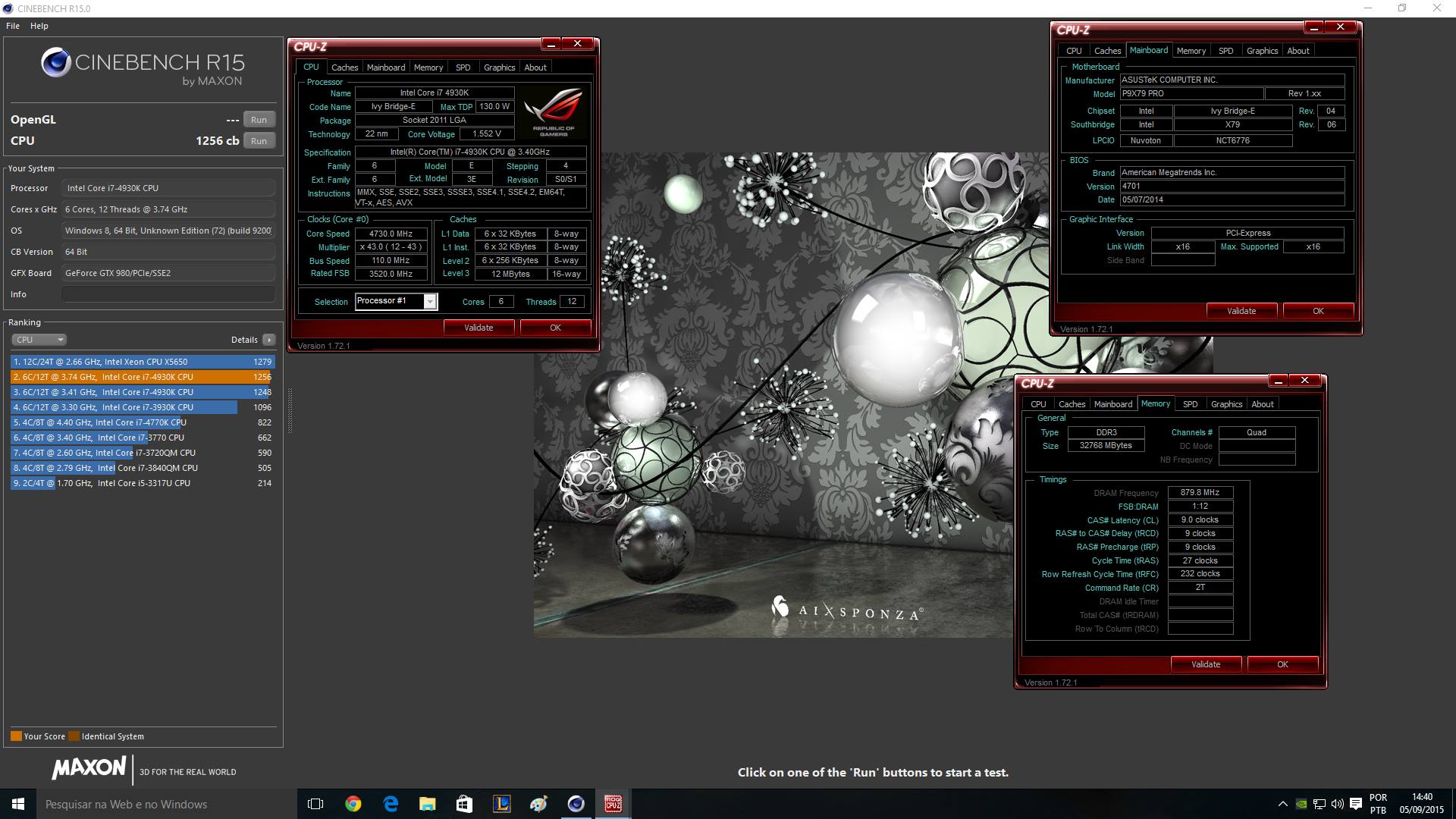The image size is (1456, 819).
Task: Open NVIDIA tray icon
Action: [x=1301, y=804]
